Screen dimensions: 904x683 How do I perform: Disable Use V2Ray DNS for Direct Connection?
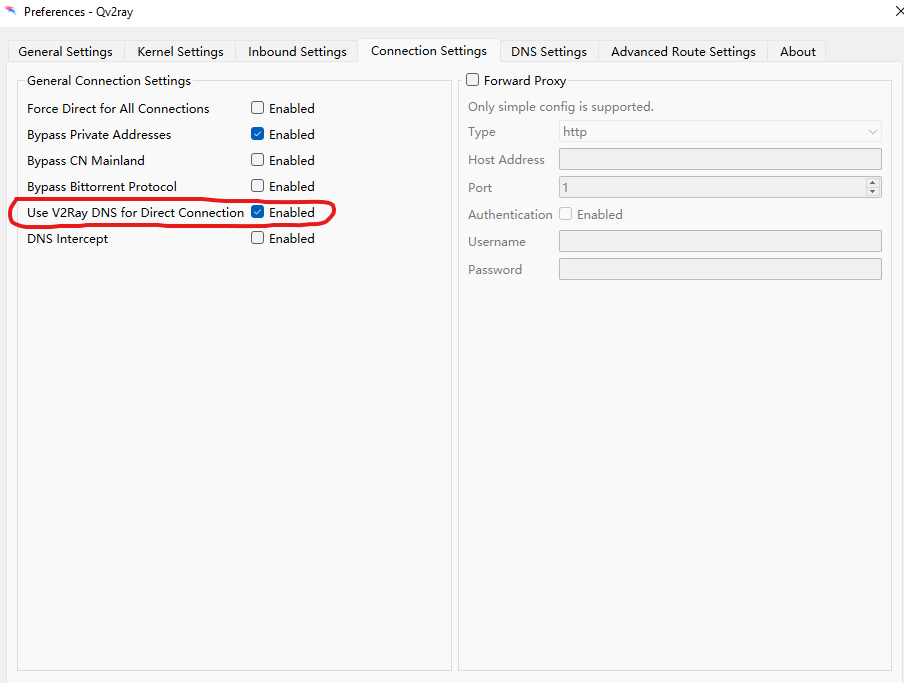coord(258,212)
